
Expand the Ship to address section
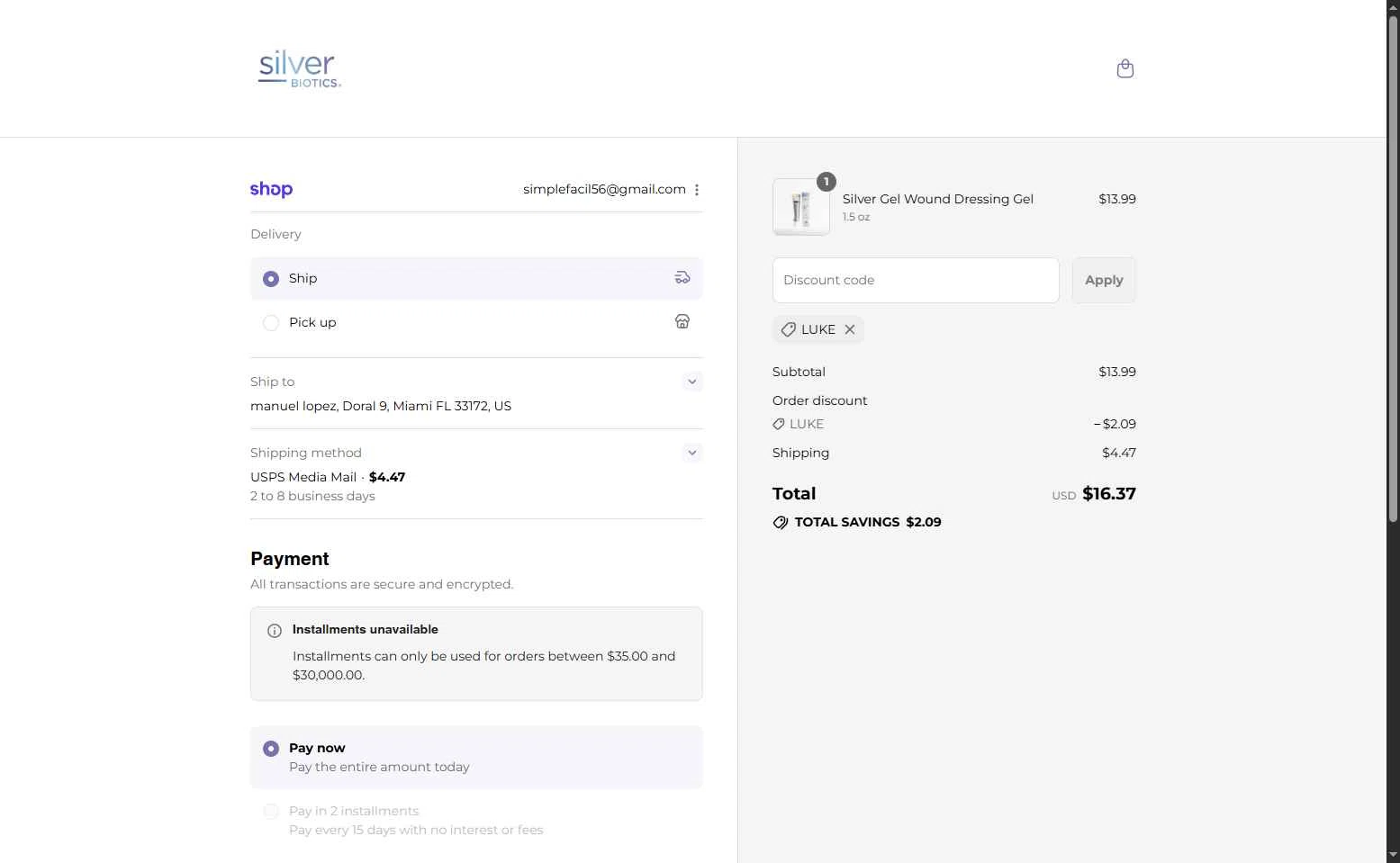[x=691, y=382]
